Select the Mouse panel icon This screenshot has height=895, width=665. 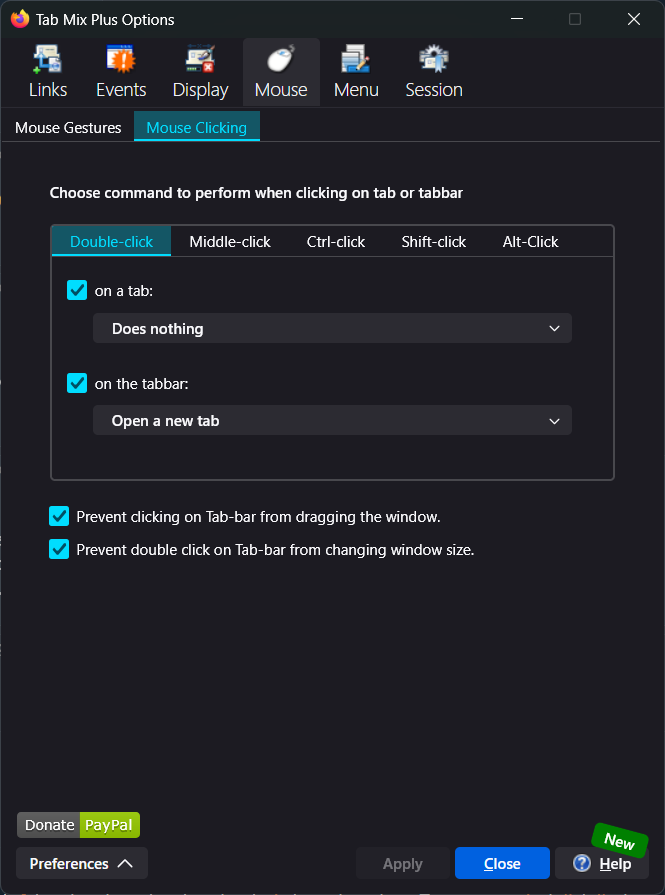281,61
